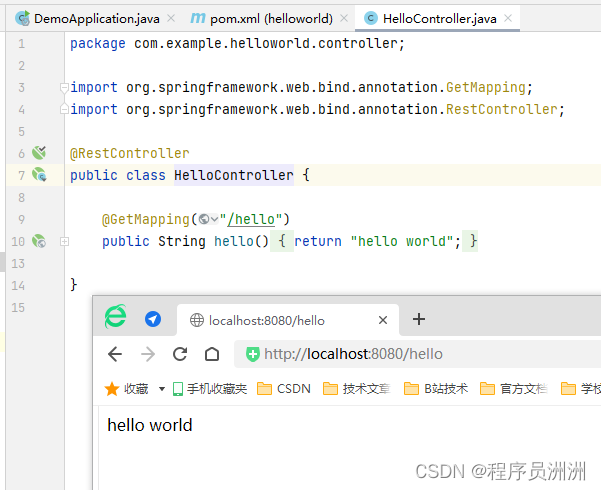This screenshot has width=601, height=490.
Task: Open the browser home page
Action: (x=212, y=354)
